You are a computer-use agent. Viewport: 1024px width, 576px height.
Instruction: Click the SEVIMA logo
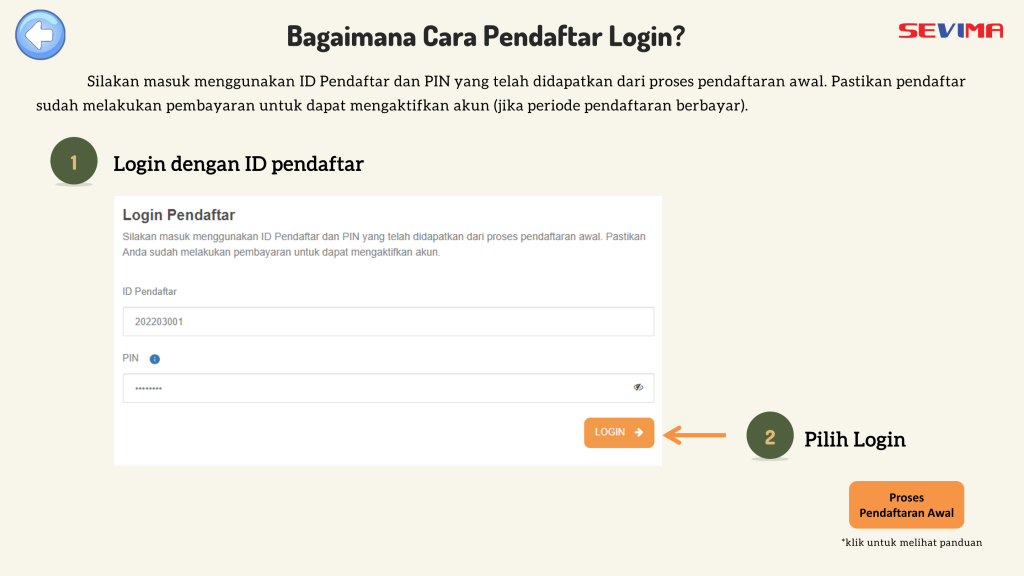950,30
